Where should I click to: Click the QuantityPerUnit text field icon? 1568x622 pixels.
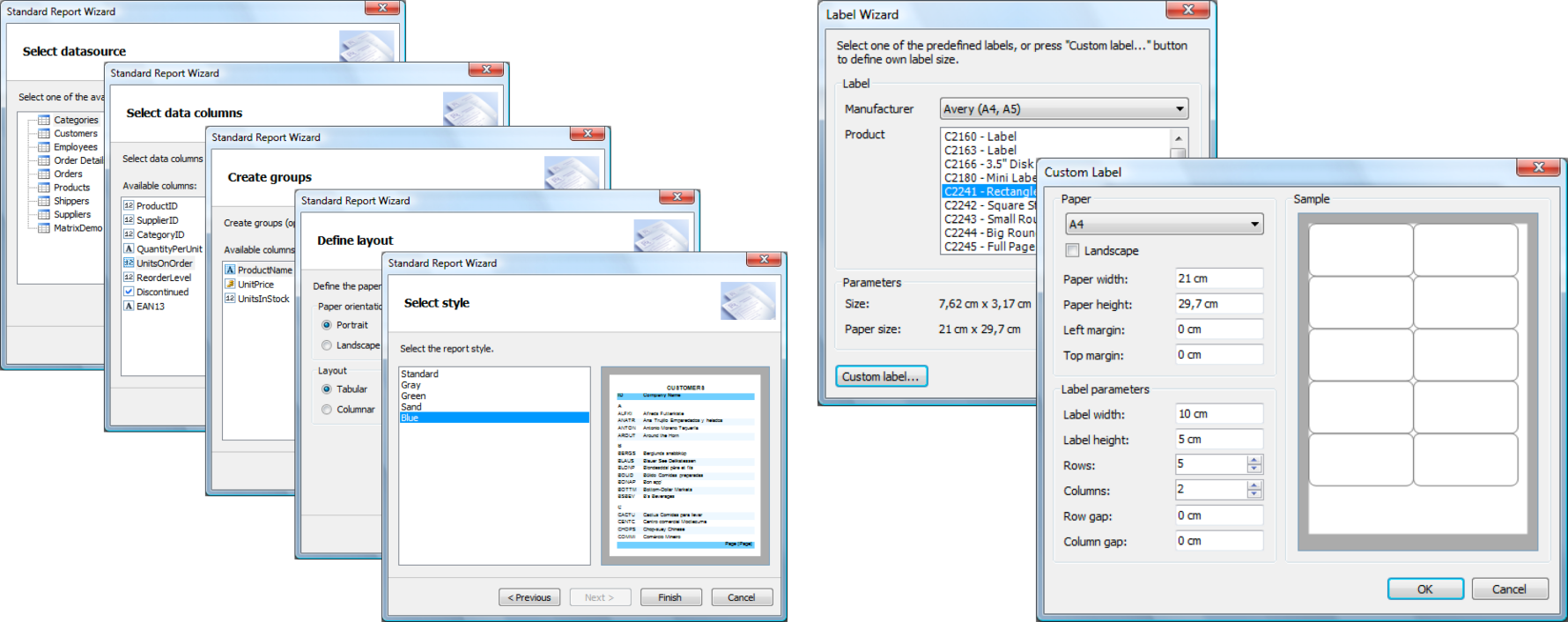tap(129, 248)
